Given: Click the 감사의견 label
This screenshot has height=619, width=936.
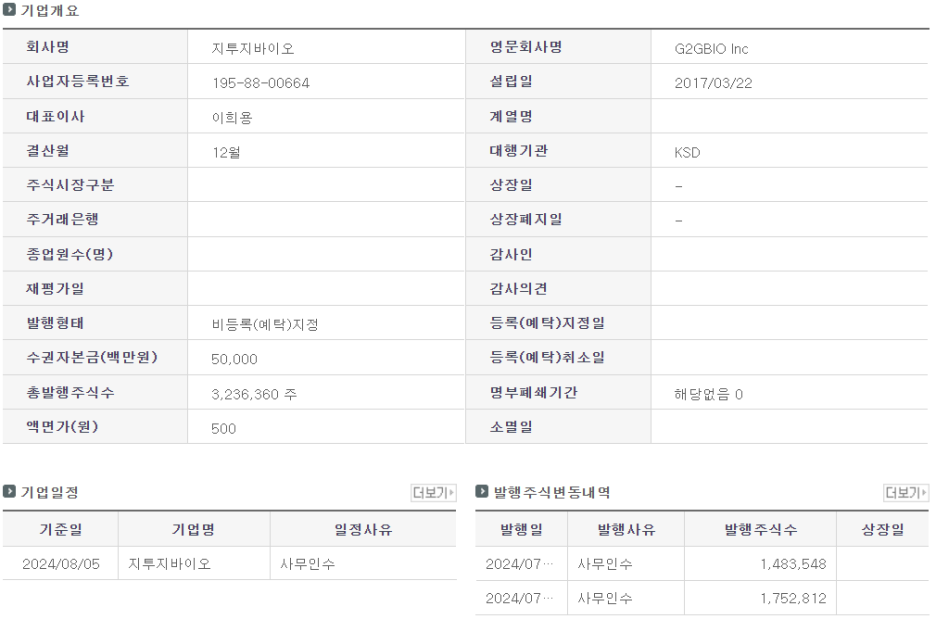Looking at the screenshot, I should (519, 288).
